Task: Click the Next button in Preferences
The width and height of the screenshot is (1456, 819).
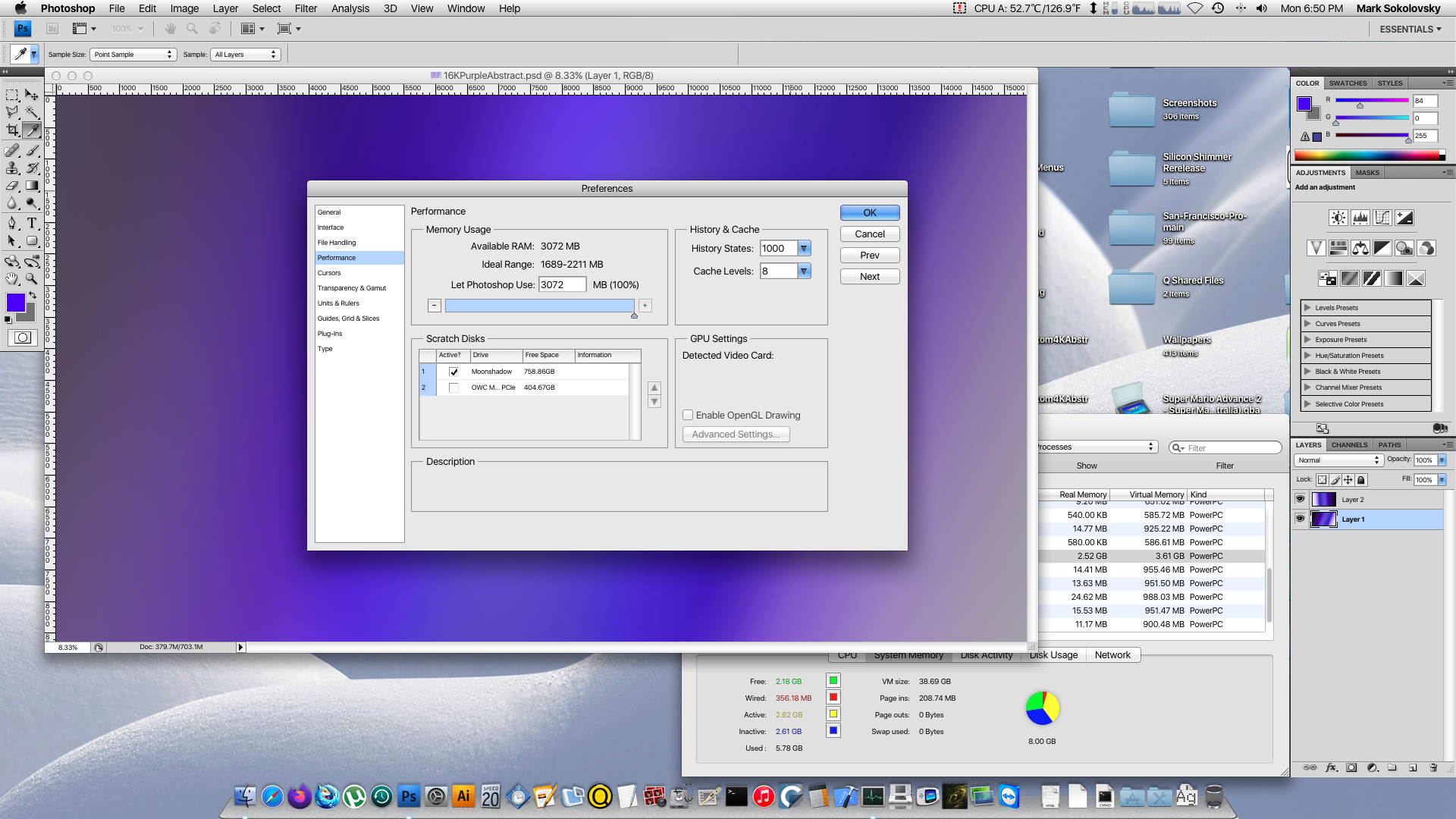Action: pyautogui.click(x=870, y=277)
